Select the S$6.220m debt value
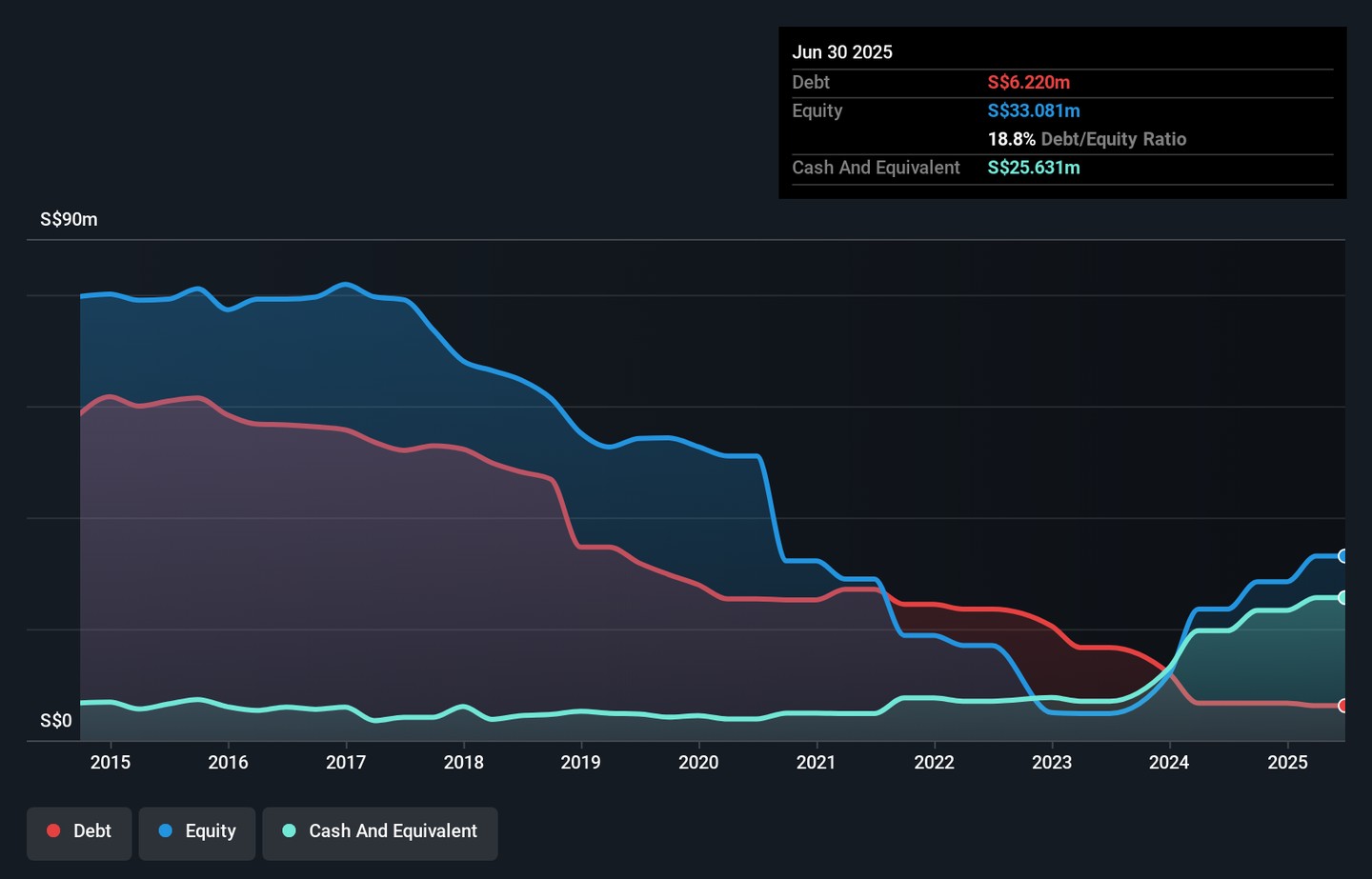 point(1028,83)
